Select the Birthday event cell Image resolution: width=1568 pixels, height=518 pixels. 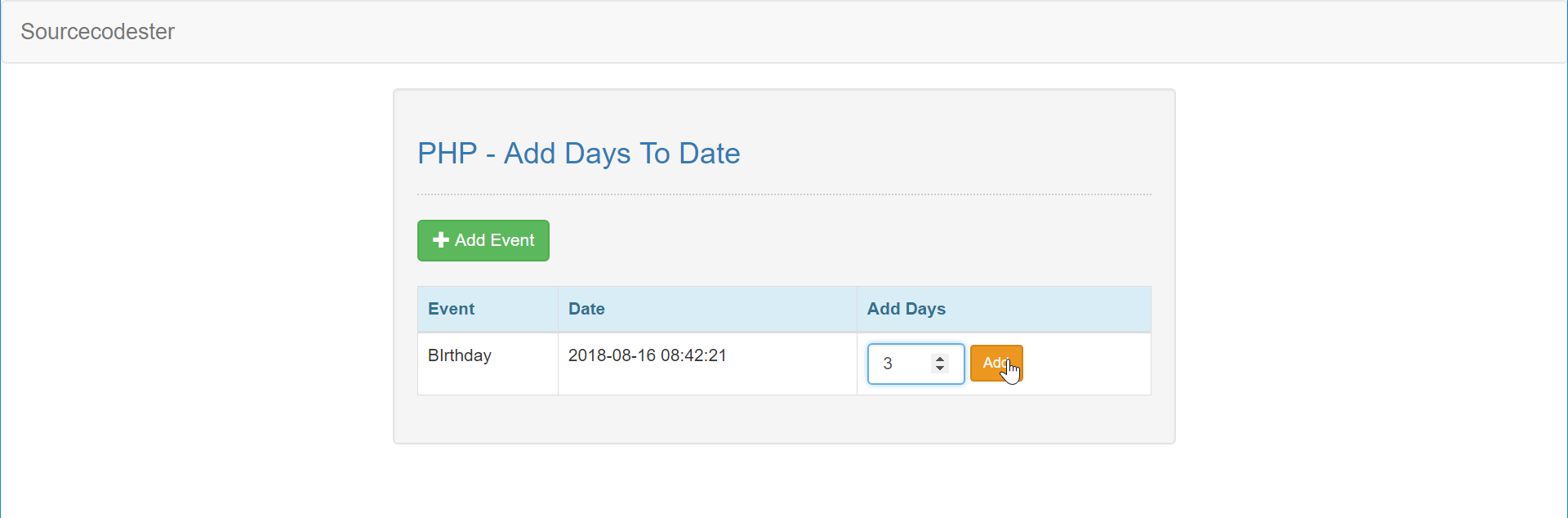460,355
